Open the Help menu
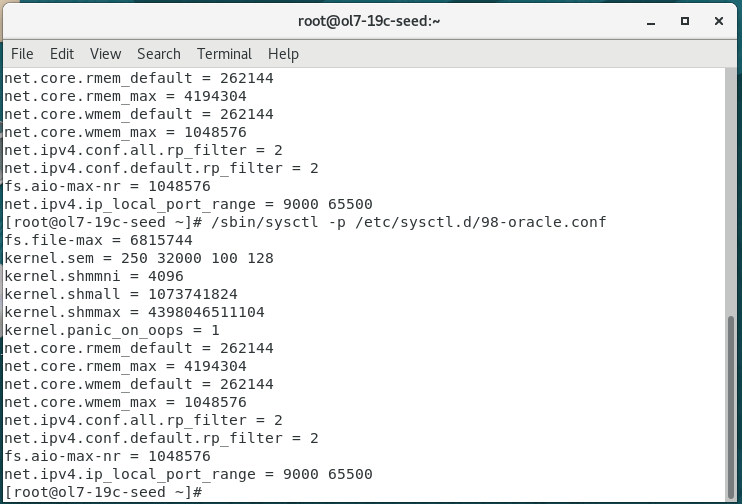The height and width of the screenshot is (504, 742). click(x=283, y=54)
